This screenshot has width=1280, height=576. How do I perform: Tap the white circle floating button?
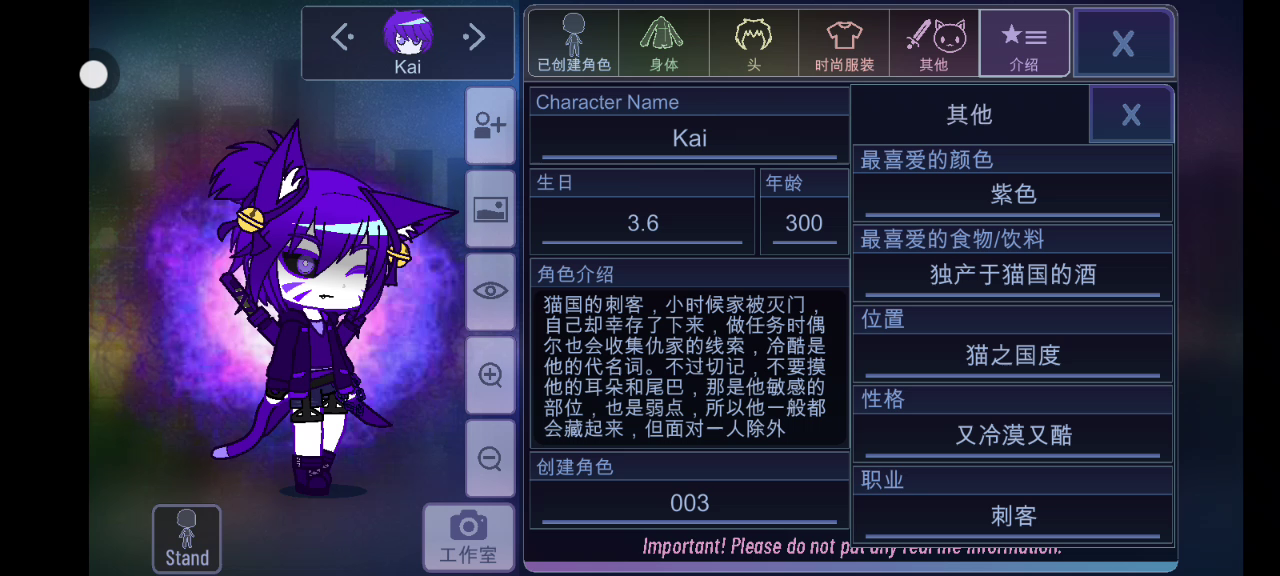(94, 74)
